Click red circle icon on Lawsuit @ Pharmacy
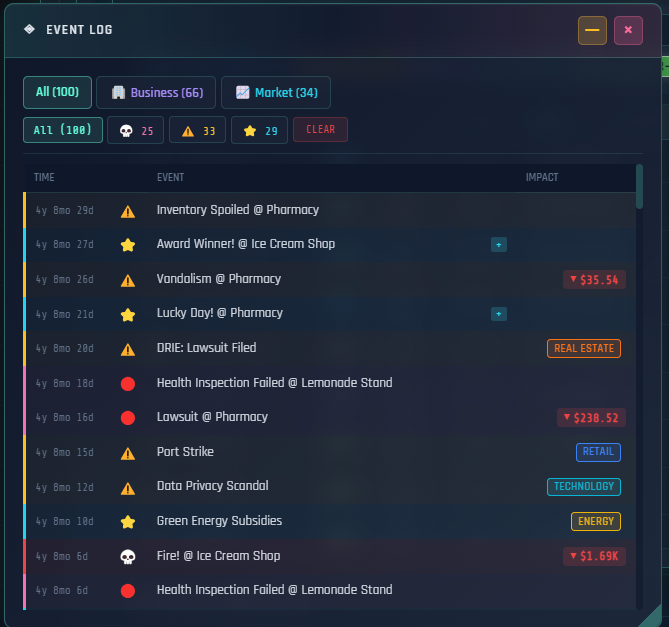 click(128, 418)
